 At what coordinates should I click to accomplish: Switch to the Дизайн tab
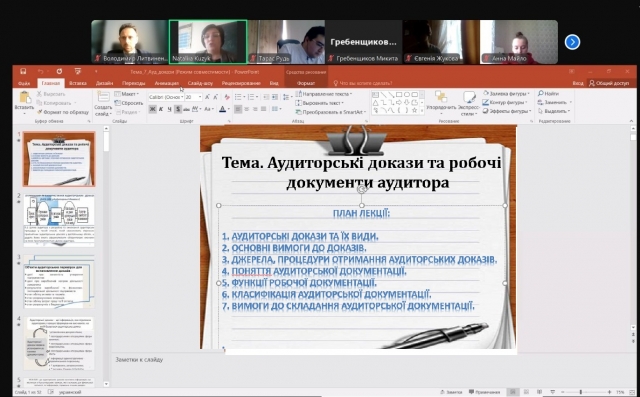[104, 83]
